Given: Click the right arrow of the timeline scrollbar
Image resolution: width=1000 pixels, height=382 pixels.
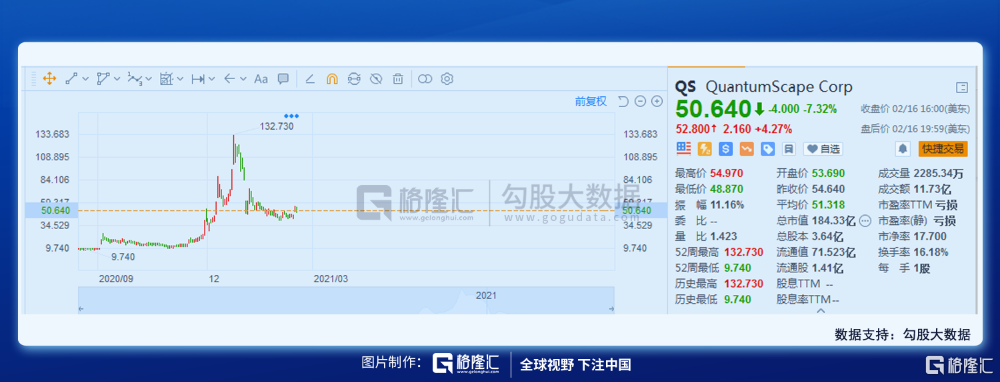Looking at the screenshot, I should 611,309.
